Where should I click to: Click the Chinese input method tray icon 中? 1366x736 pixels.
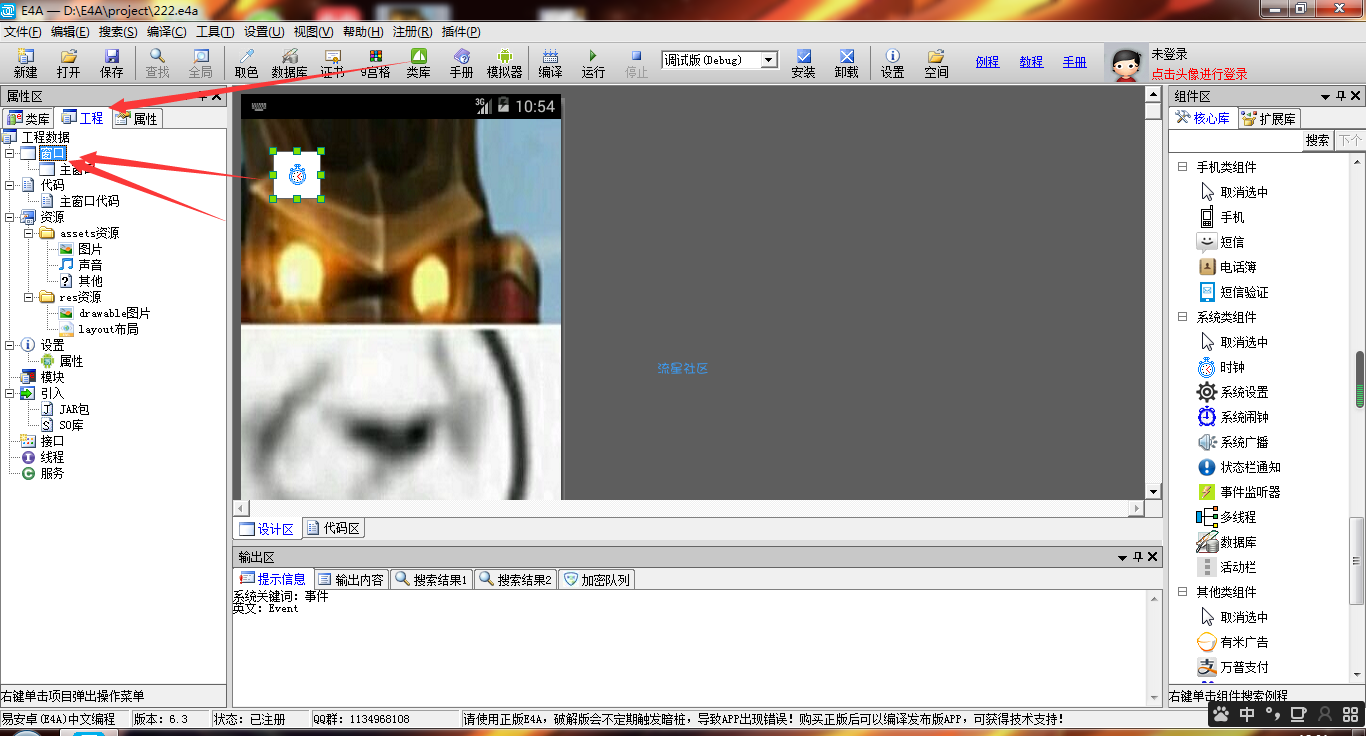click(x=1247, y=714)
